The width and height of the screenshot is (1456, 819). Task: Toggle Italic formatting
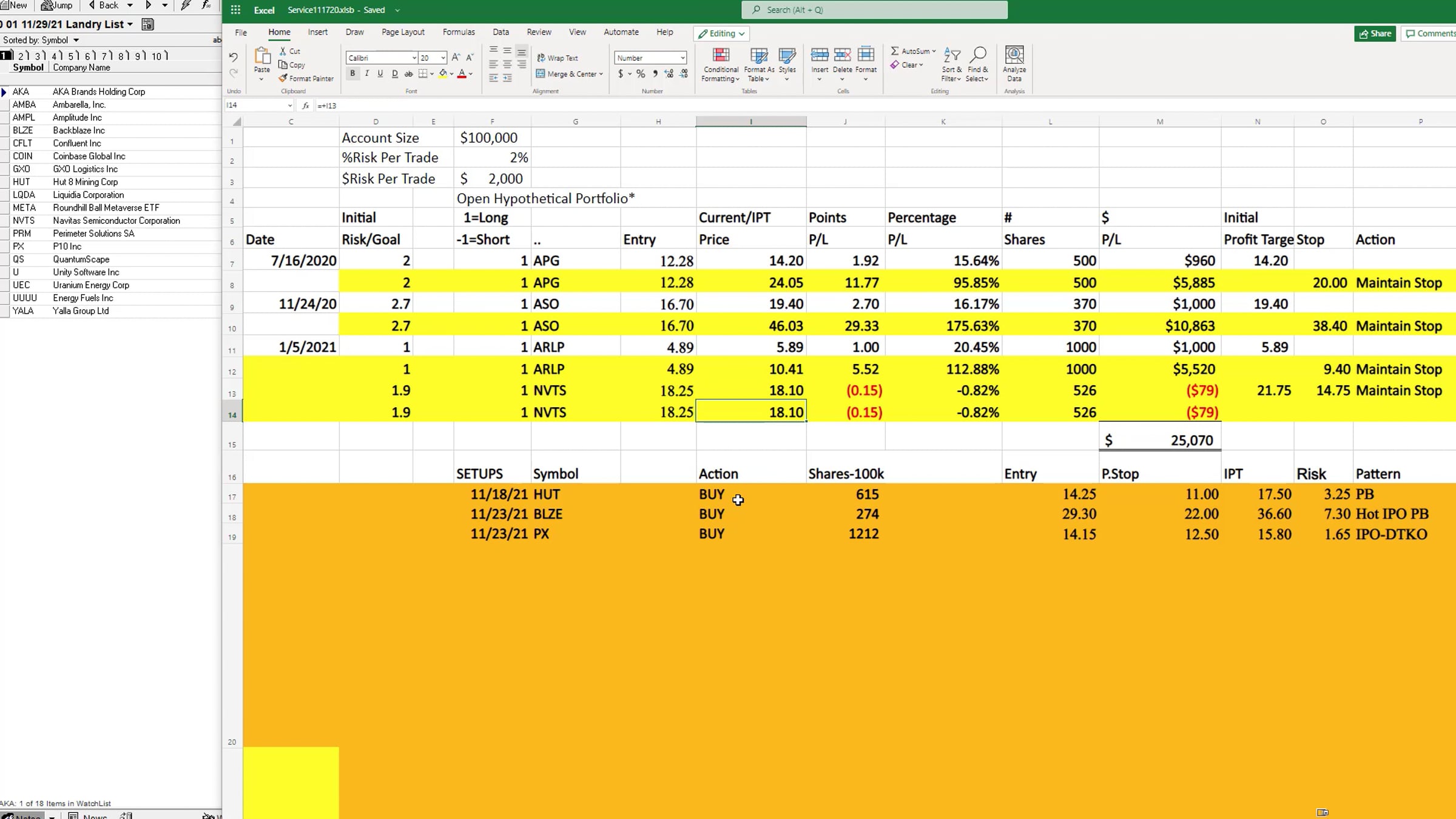click(366, 73)
